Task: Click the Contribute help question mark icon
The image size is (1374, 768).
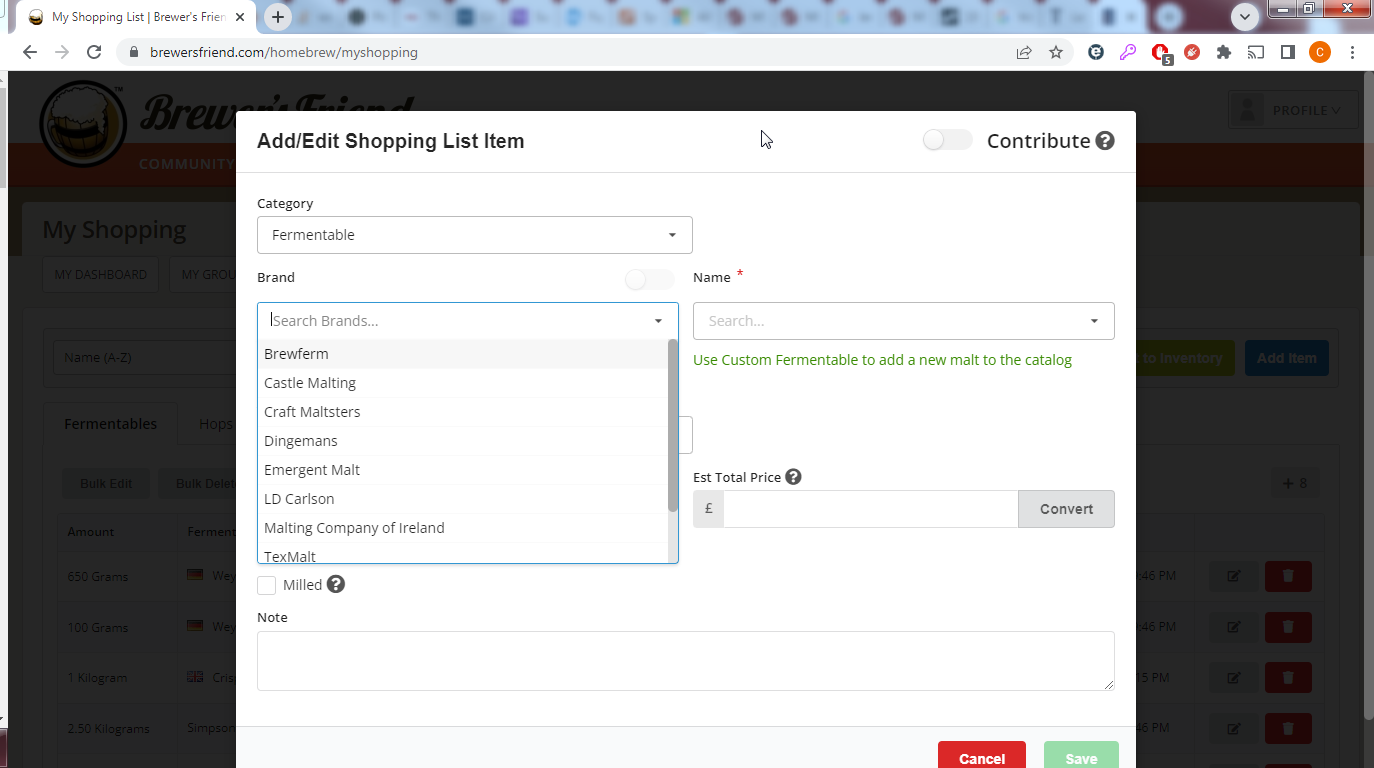Action: click(1105, 141)
